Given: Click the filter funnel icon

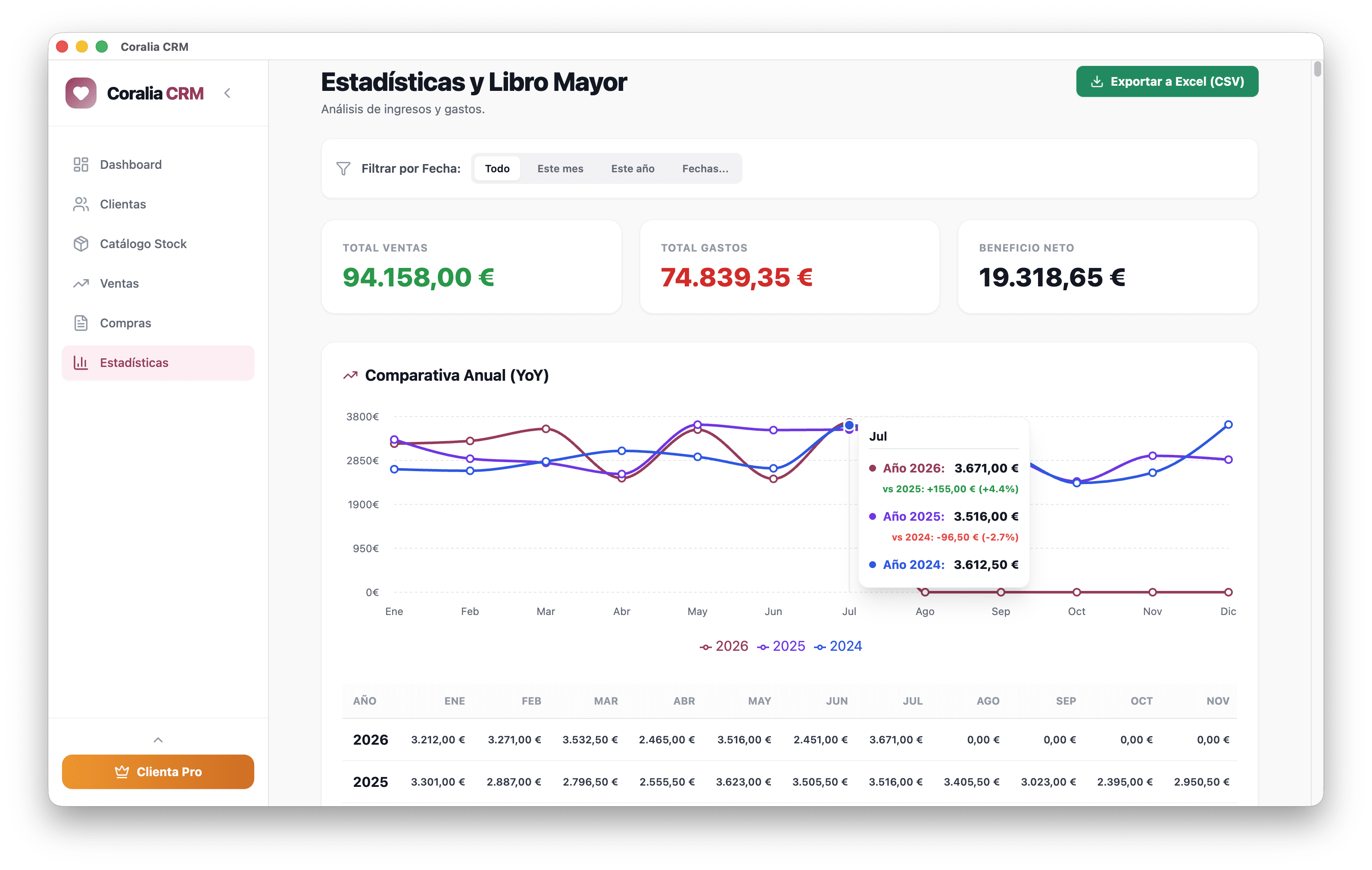Looking at the screenshot, I should coord(343,168).
